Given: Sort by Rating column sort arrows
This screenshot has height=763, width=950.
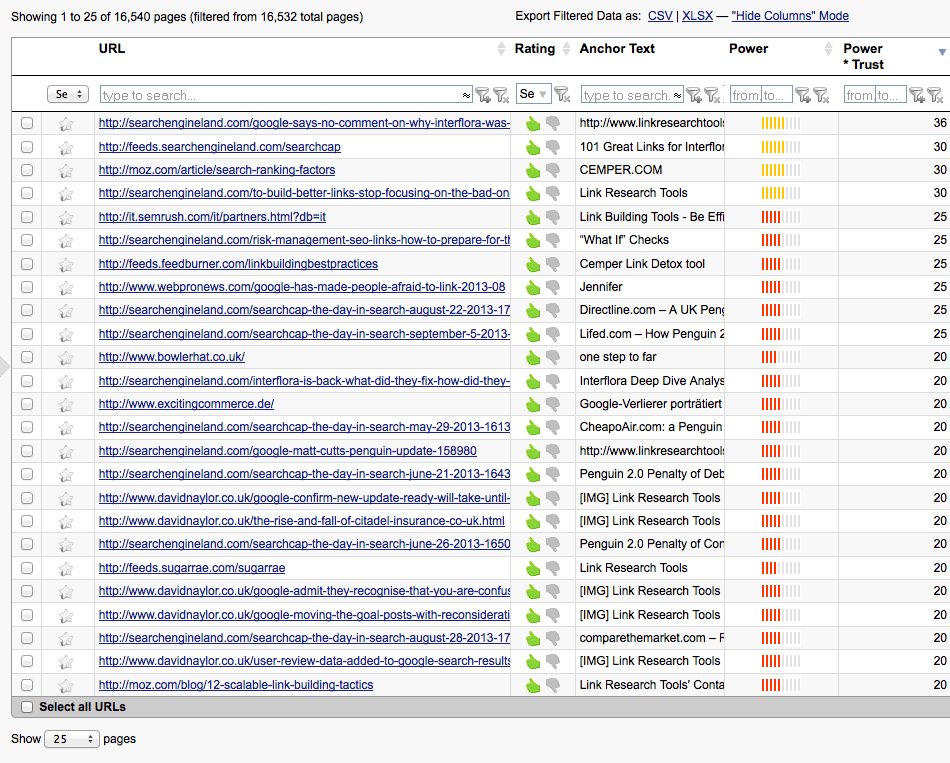Looking at the screenshot, I should coord(566,48).
